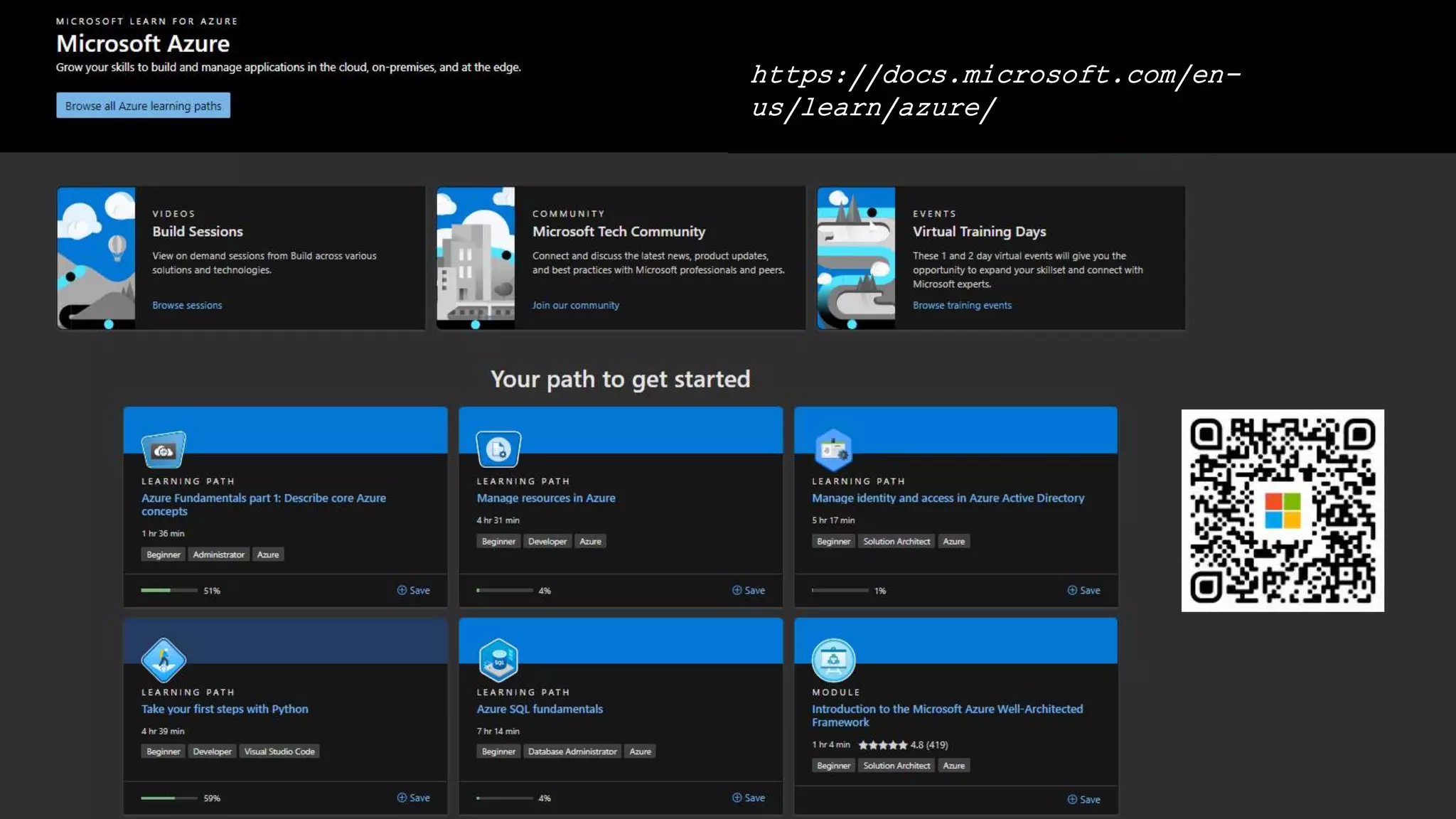Click the Microsoft Tech Community card thumbnail
1456x819 pixels.
476,258
